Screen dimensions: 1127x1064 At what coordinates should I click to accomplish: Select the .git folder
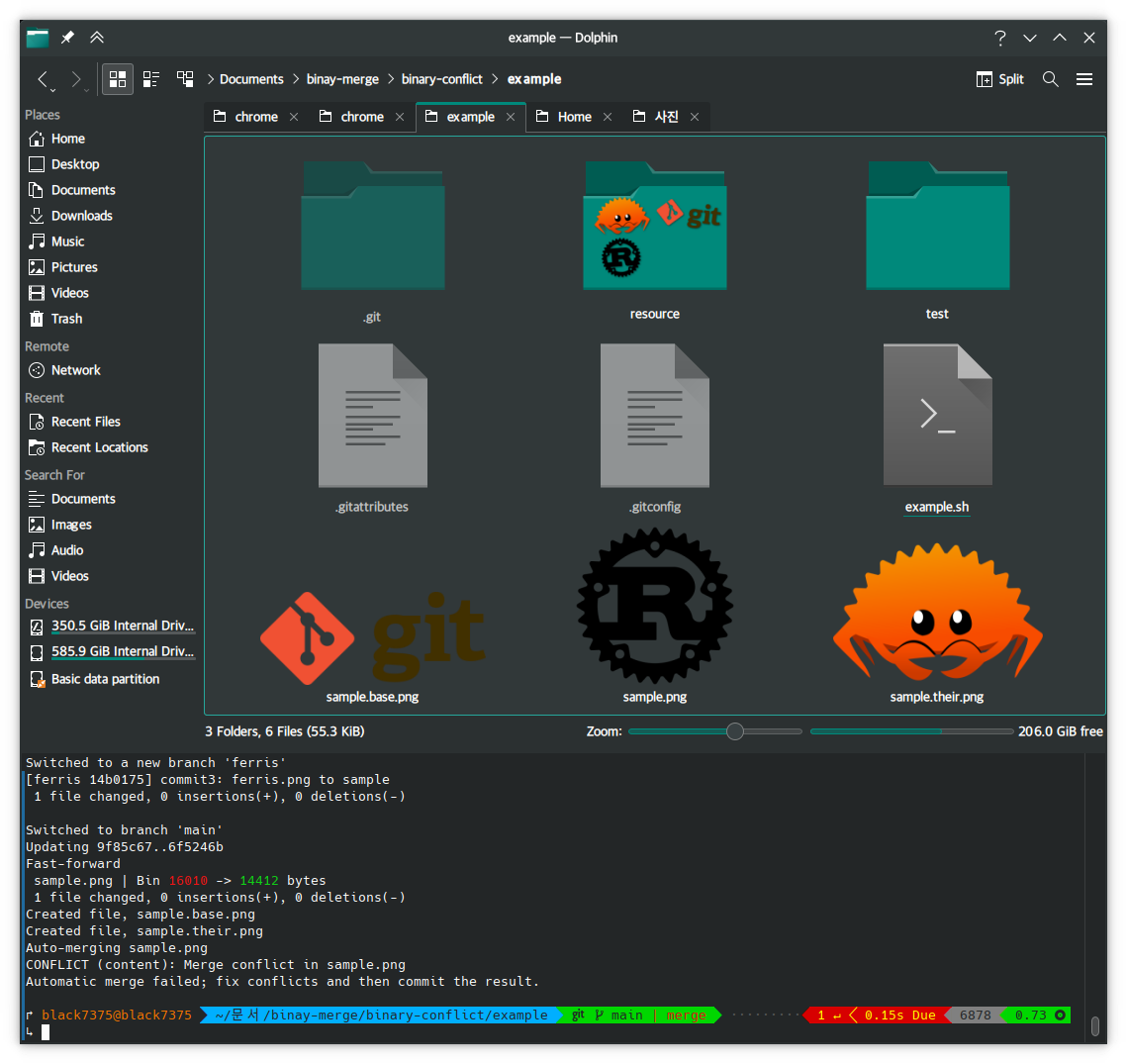click(372, 227)
